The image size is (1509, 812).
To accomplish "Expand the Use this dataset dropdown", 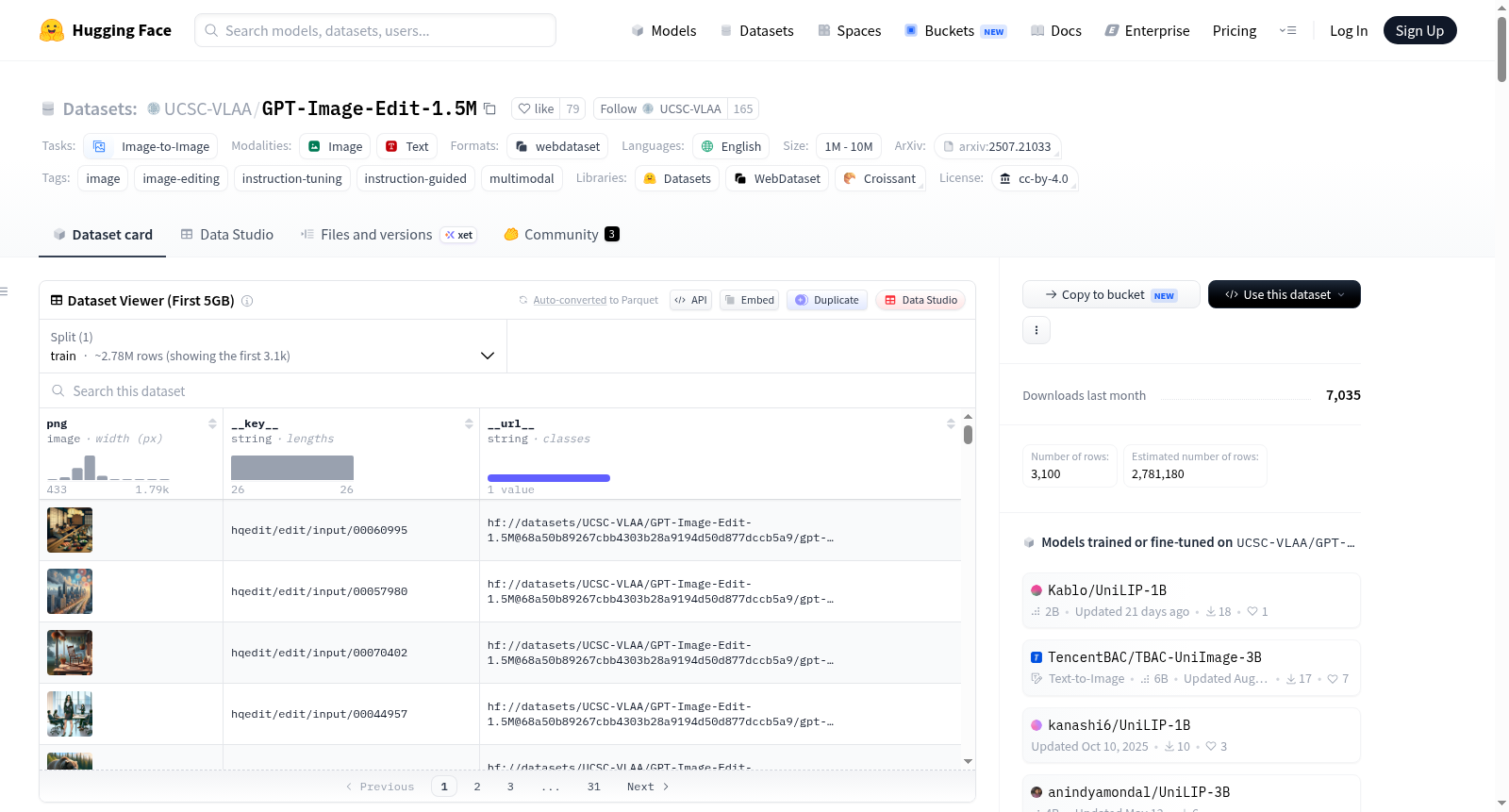I will click(x=1285, y=294).
